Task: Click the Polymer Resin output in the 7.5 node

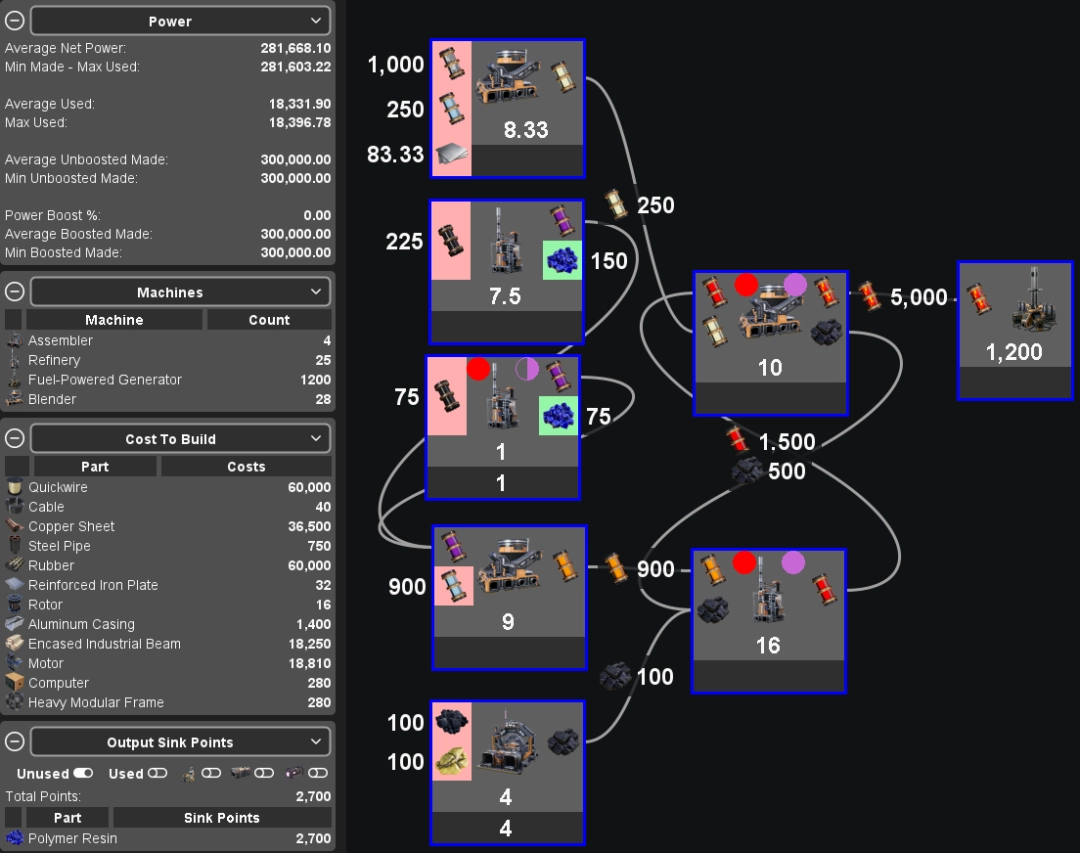Action: [x=560, y=261]
